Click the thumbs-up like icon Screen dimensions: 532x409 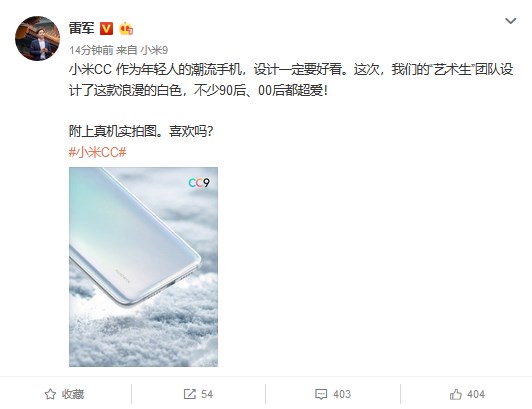click(x=456, y=394)
